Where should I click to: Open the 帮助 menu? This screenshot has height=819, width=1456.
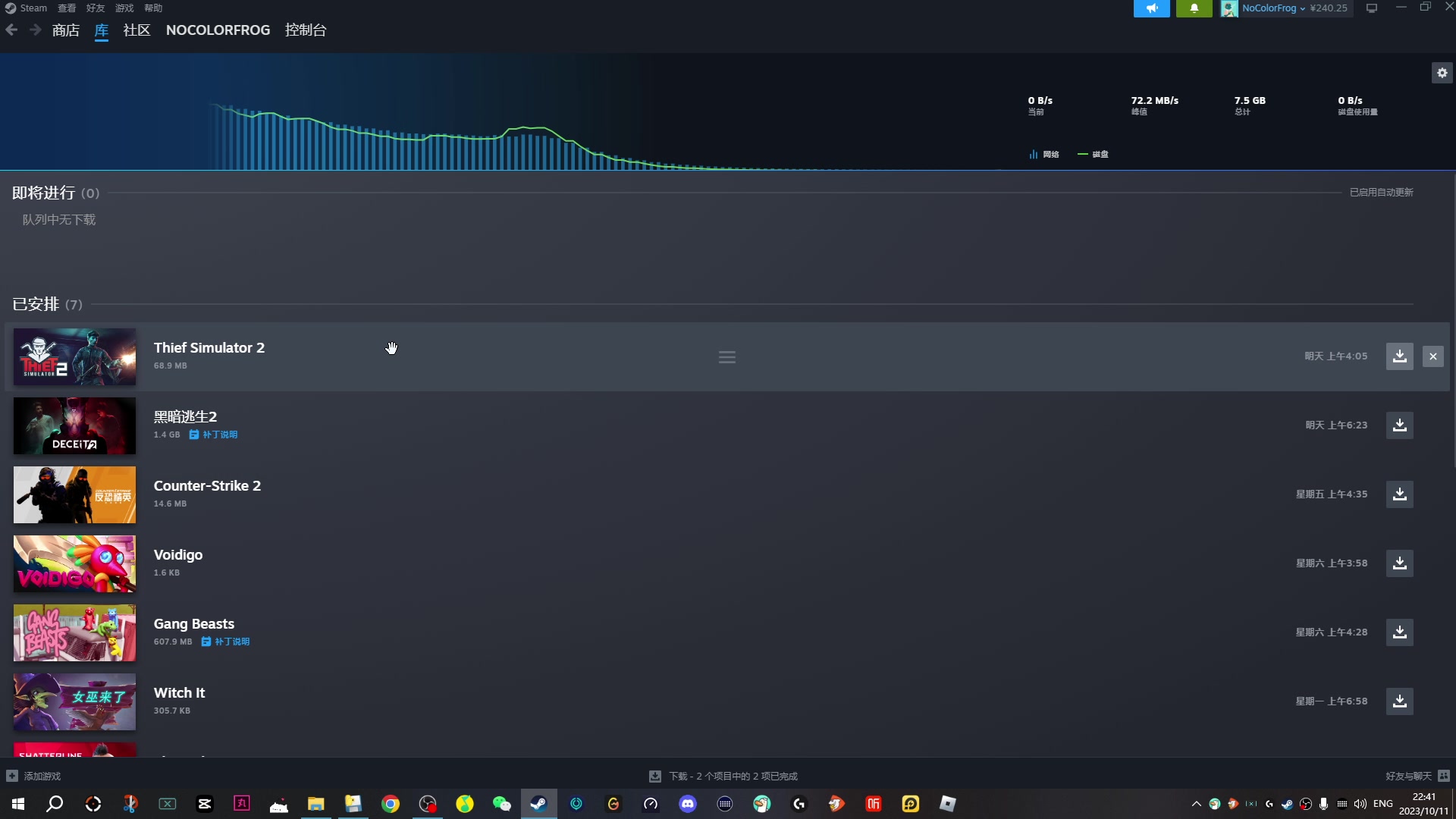pos(153,8)
